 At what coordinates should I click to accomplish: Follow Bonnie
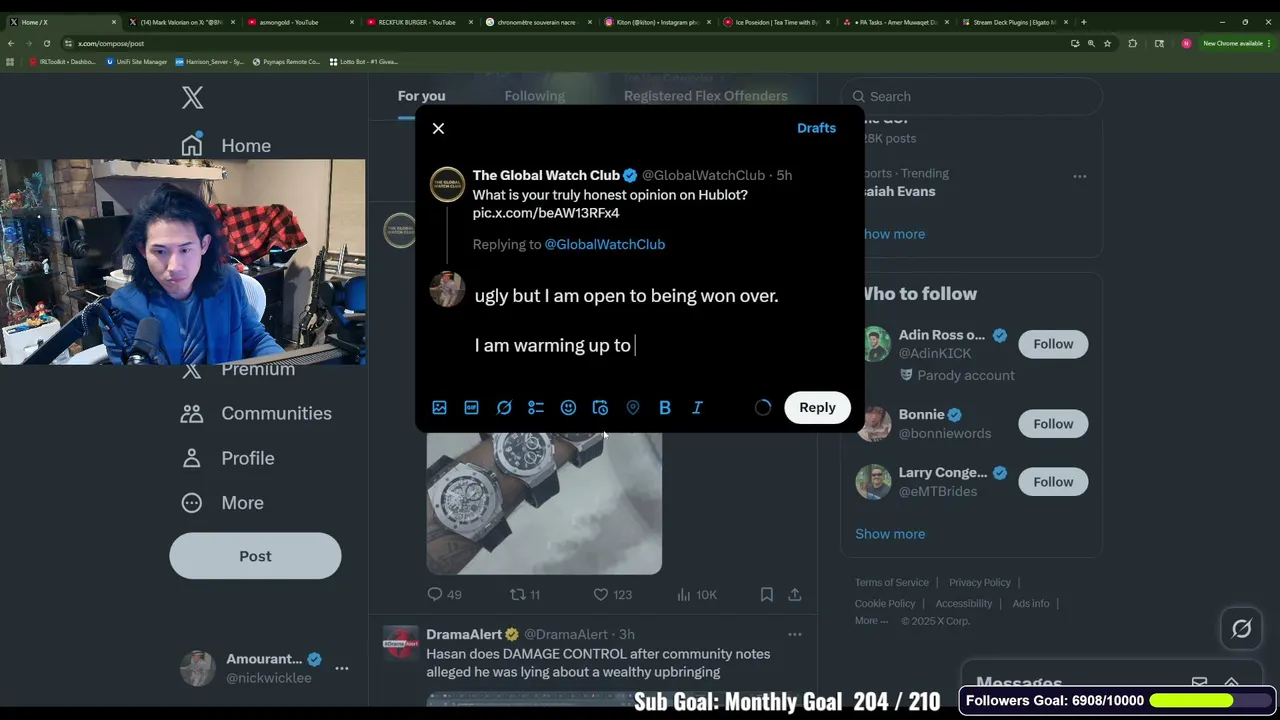1053,424
